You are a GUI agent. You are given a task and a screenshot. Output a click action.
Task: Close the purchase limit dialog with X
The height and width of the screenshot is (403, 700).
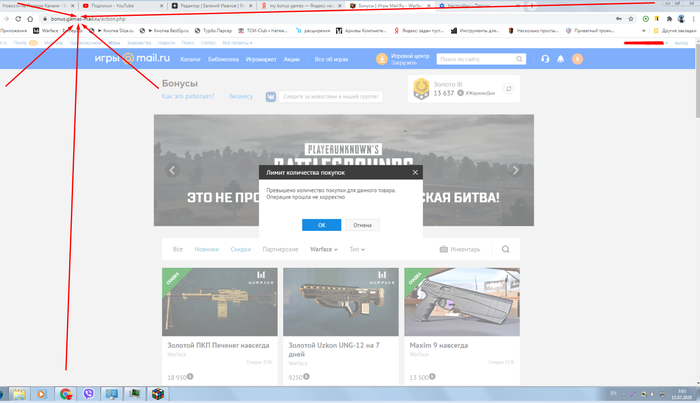click(415, 172)
